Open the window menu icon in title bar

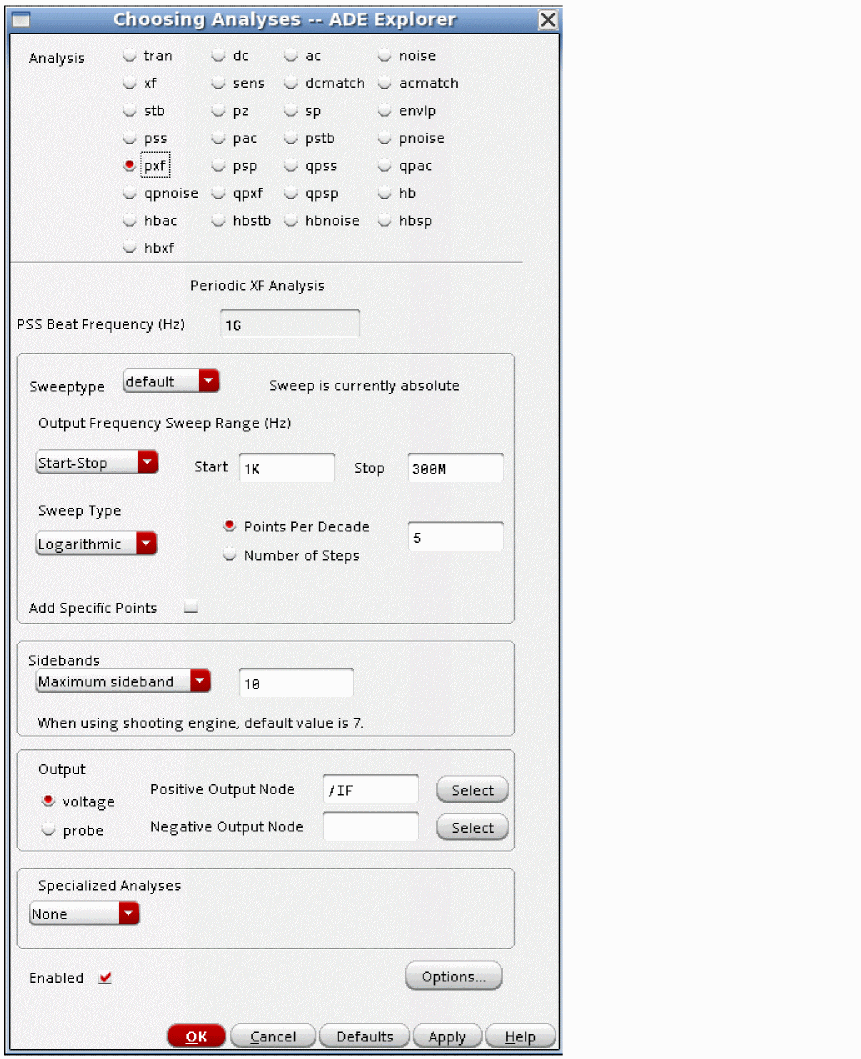(x=21, y=20)
